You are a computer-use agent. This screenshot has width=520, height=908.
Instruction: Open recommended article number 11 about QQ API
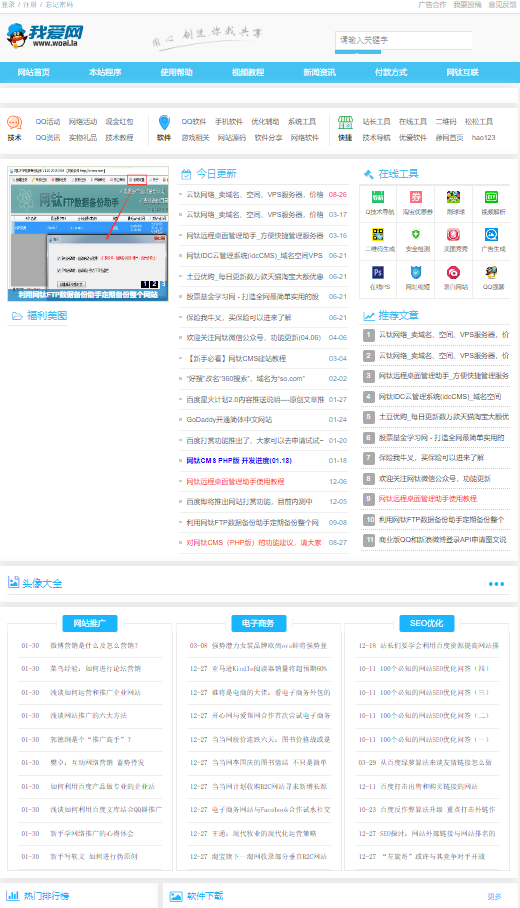pyautogui.click(x=442, y=540)
